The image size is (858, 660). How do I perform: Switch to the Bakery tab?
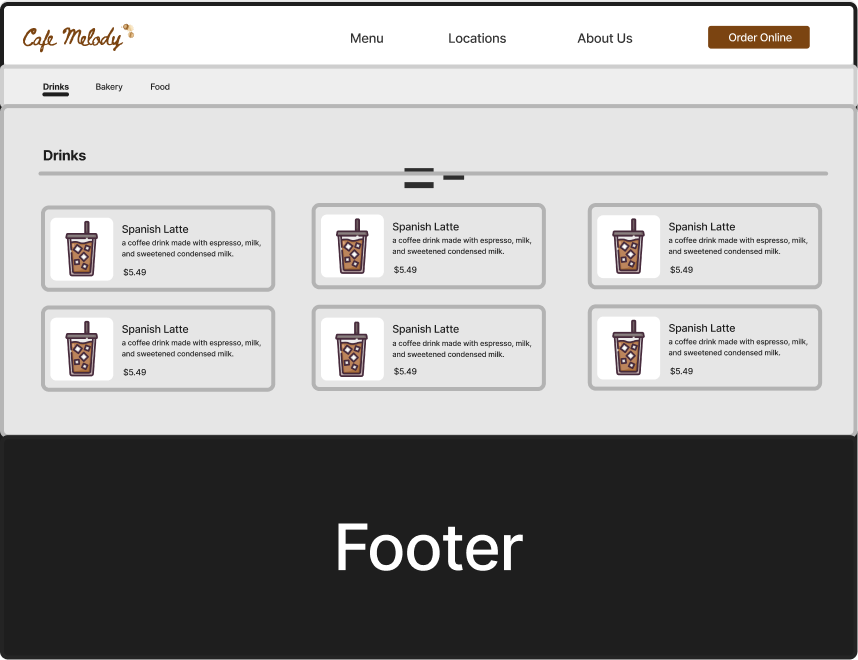(x=109, y=87)
